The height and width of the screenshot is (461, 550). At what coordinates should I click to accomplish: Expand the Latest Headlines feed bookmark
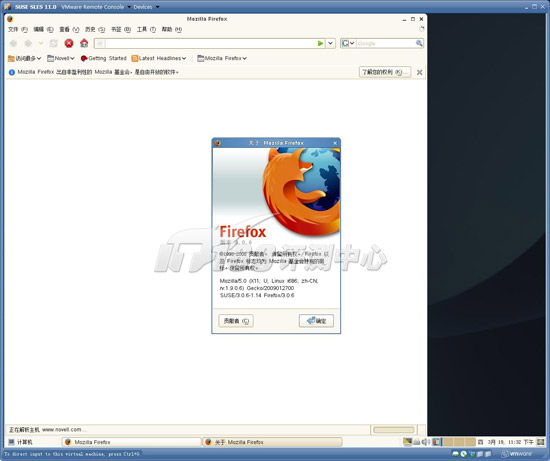pyautogui.click(x=159, y=58)
